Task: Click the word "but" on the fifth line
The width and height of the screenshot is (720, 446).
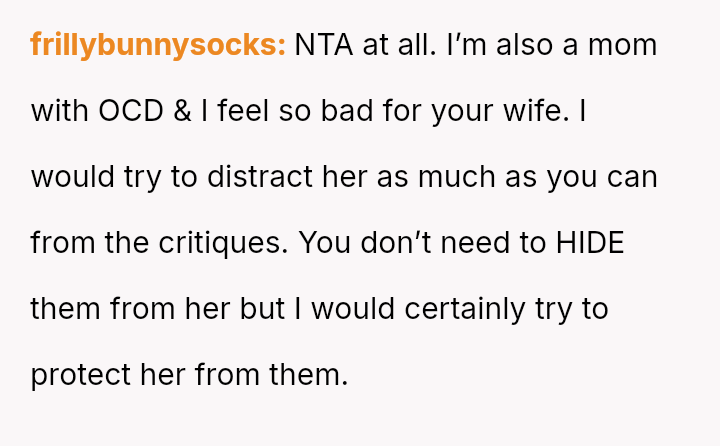Action: coord(262,309)
